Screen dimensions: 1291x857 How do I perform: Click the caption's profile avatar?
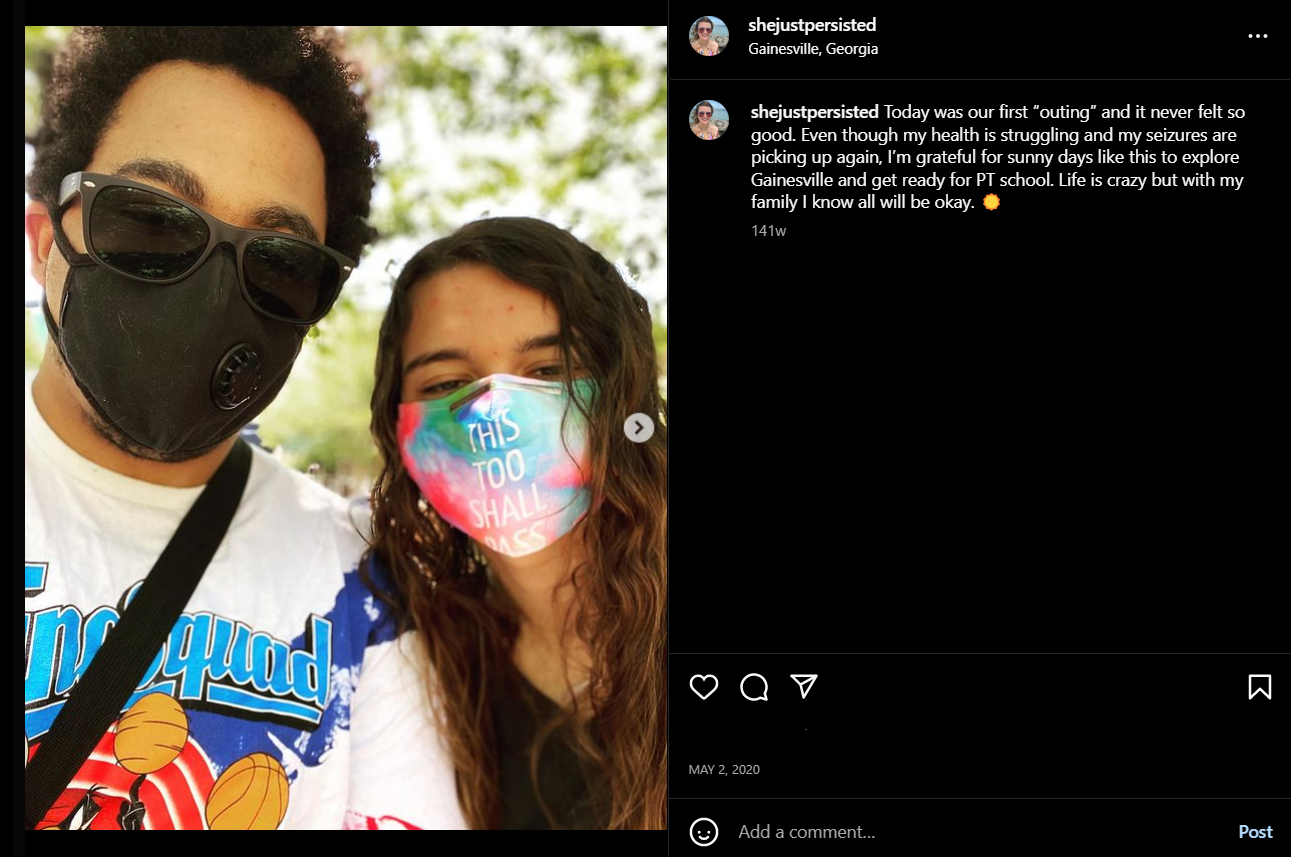(x=708, y=120)
